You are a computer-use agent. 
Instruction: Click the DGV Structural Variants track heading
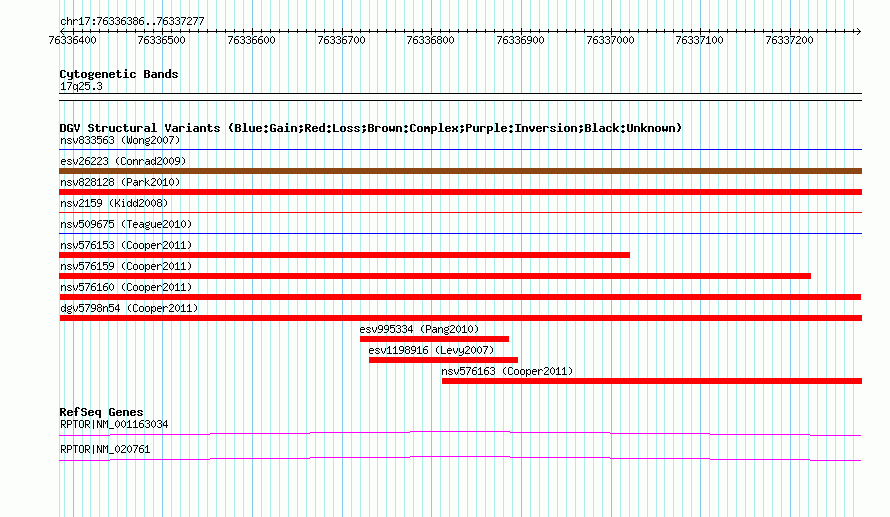coord(370,128)
